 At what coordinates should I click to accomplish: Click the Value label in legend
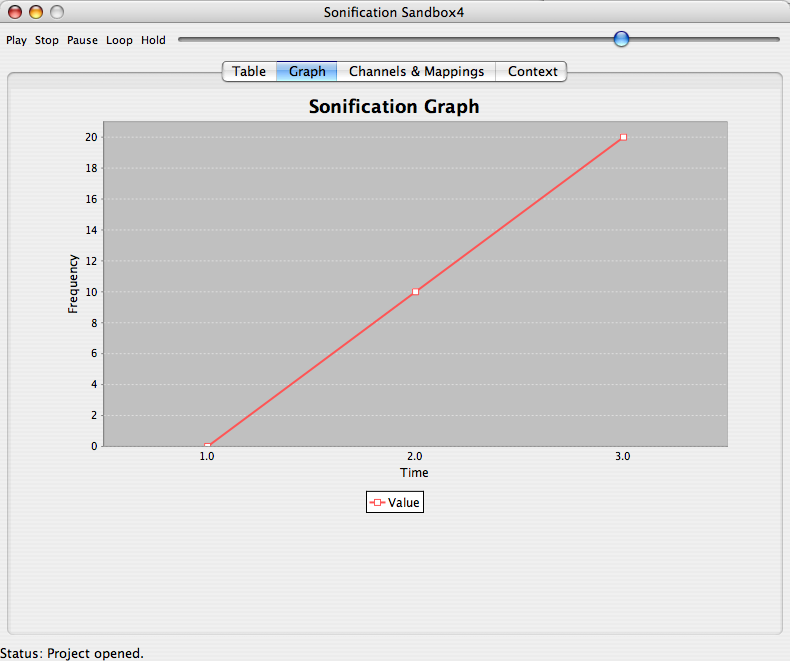point(404,503)
